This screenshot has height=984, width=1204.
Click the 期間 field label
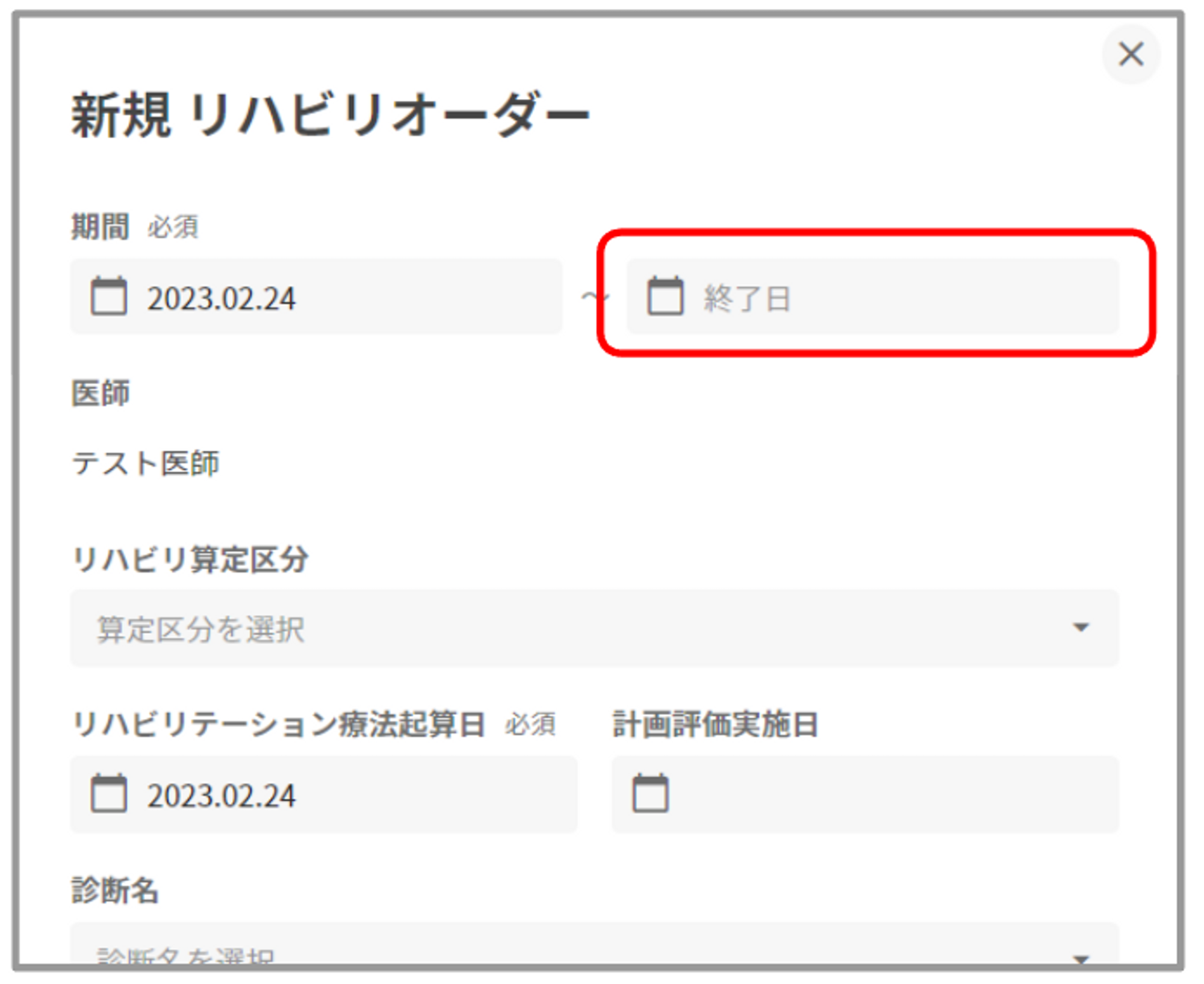[x=101, y=227]
